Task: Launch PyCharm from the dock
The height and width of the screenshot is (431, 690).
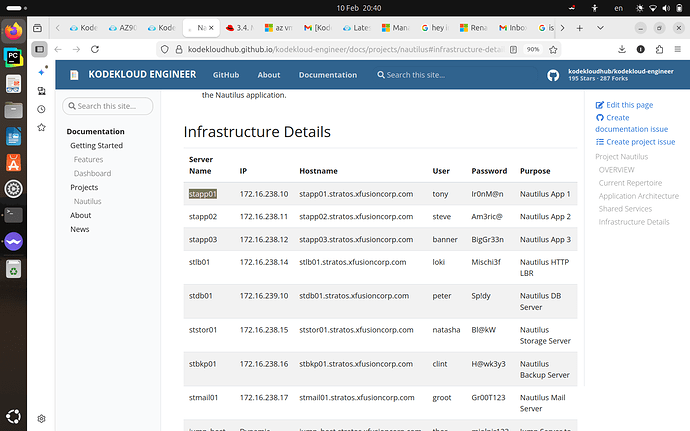Action: (13, 57)
